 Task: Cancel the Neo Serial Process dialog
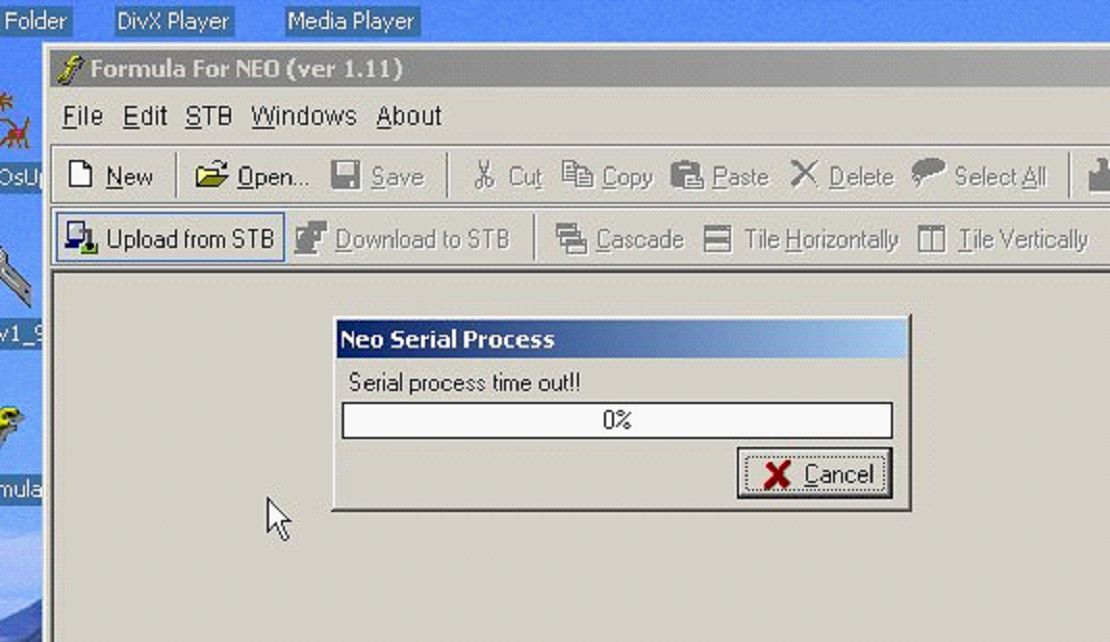[x=814, y=473]
